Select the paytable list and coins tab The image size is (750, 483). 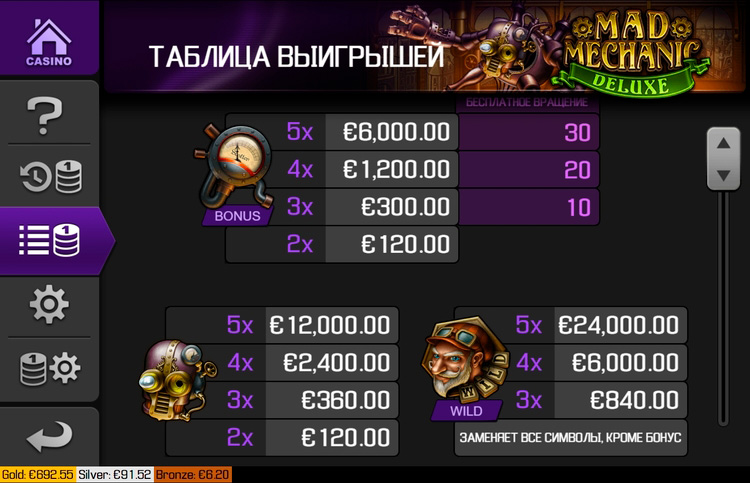pos(49,241)
